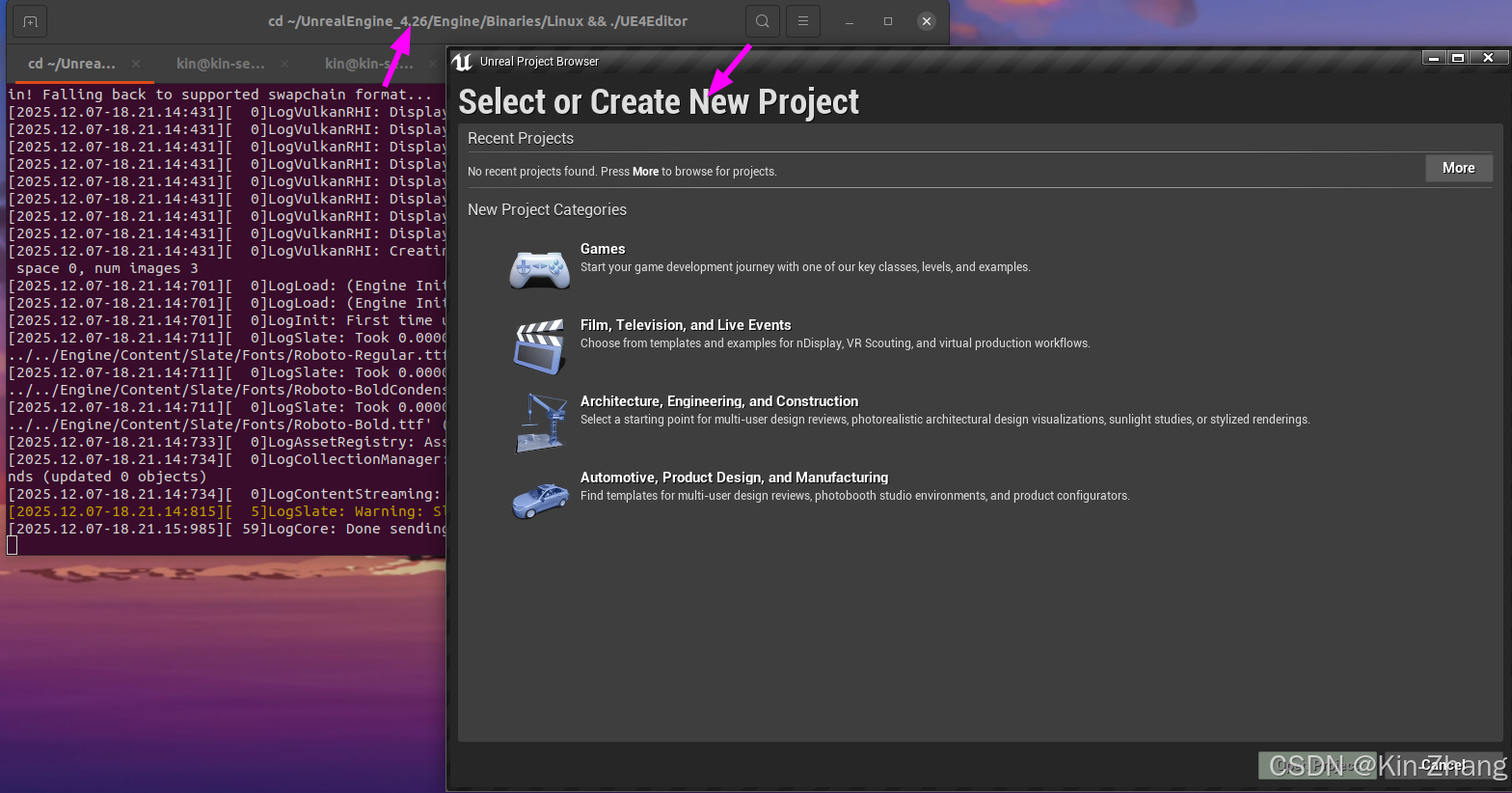Click the "LogCore: Done sending" terminal line
This screenshot has height=793, width=1512.
point(226,529)
